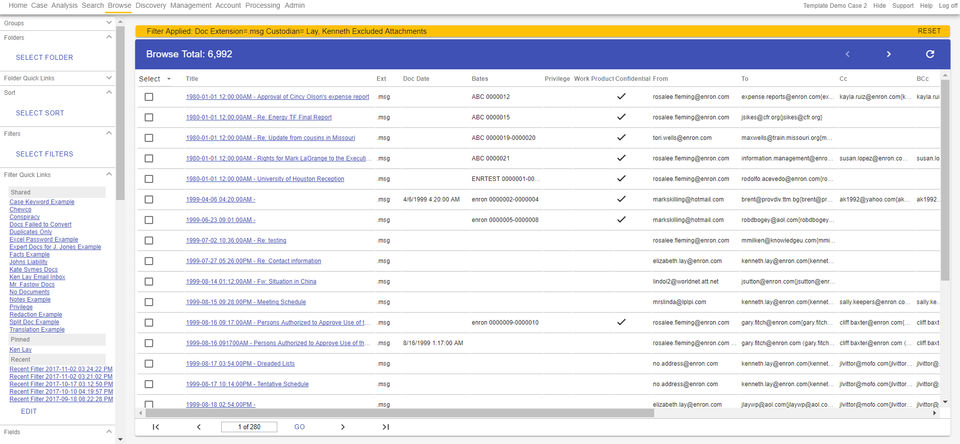Viewport: 960px width, 444px height.
Task: Switch to the Processing tab
Action: click(x=262, y=6)
